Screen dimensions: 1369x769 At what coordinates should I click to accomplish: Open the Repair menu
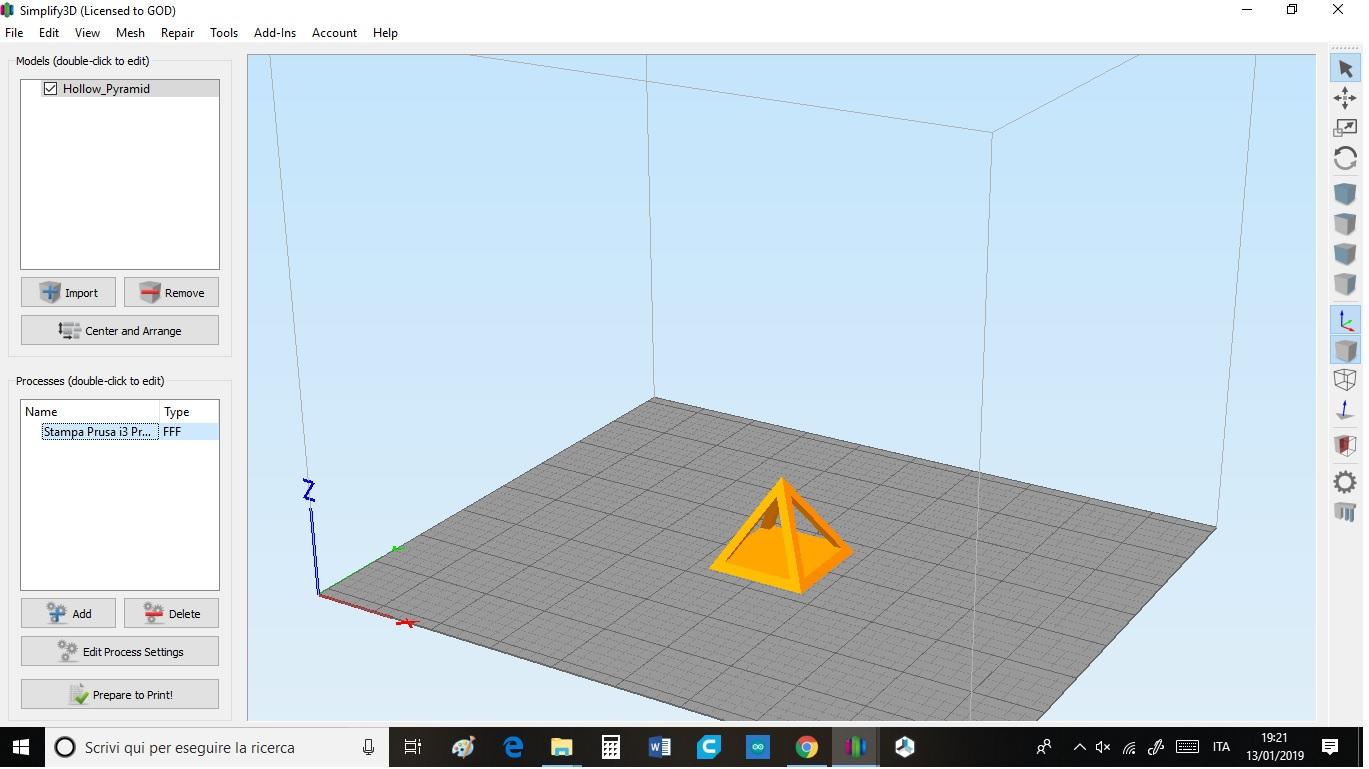pos(177,33)
